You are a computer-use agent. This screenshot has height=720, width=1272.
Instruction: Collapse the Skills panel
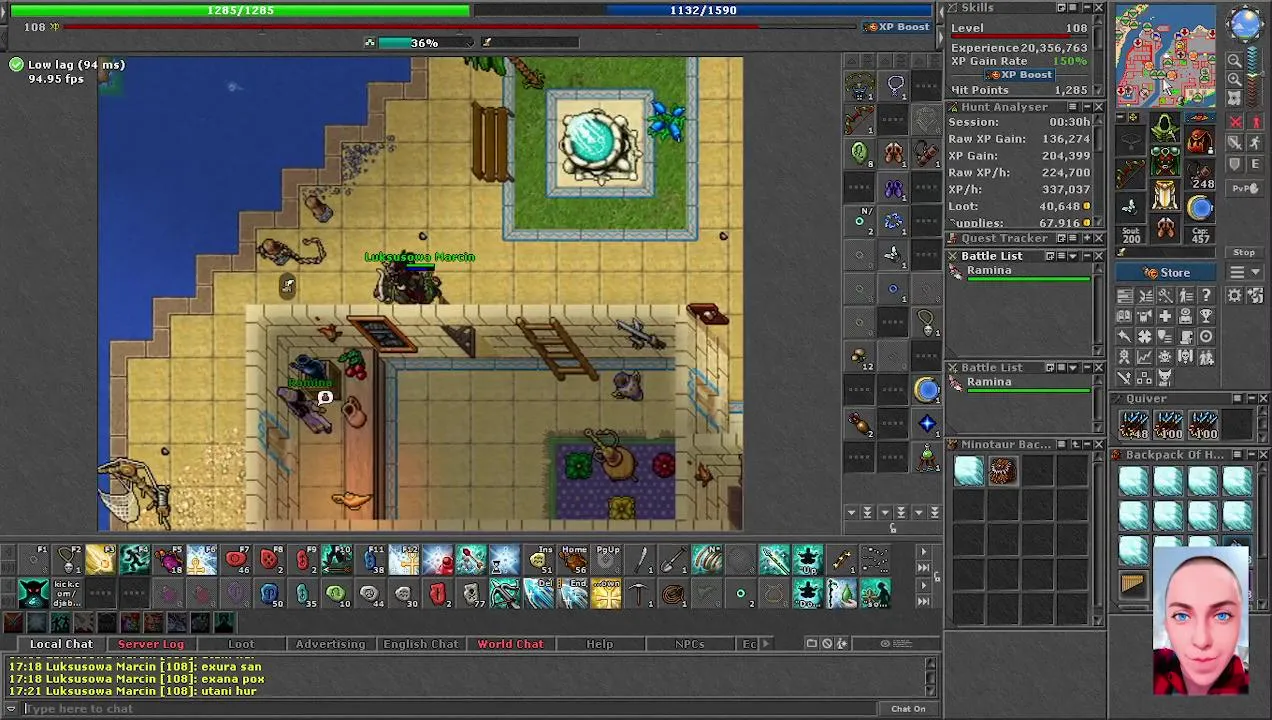point(1085,8)
